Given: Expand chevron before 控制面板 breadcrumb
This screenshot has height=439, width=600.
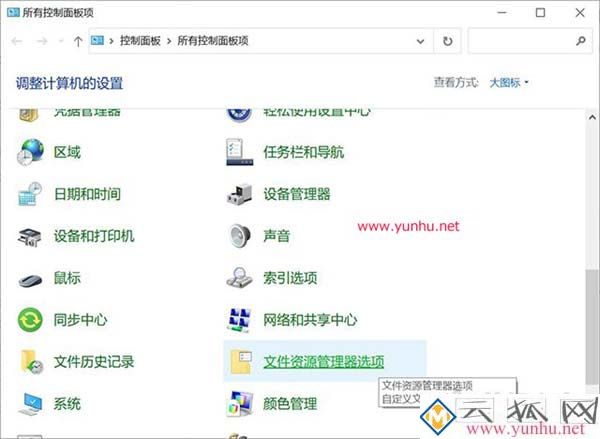Looking at the screenshot, I should [x=111, y=41].
